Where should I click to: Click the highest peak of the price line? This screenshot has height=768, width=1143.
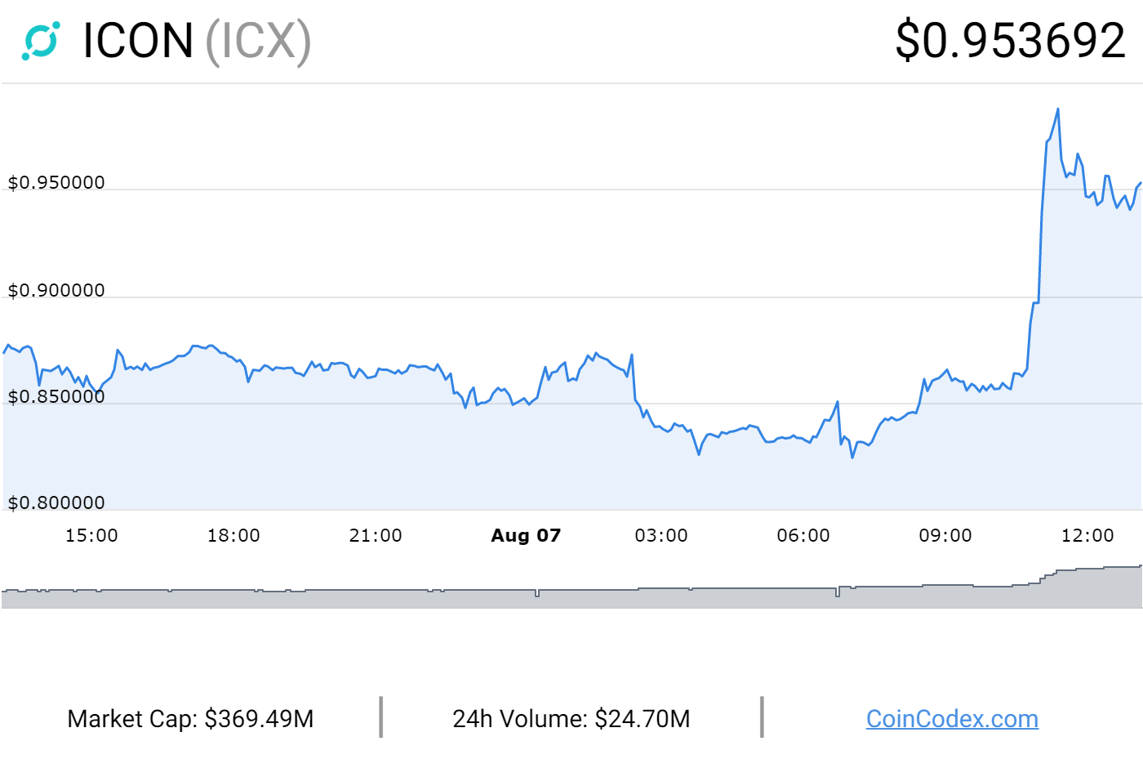[x=1057, y=109]
